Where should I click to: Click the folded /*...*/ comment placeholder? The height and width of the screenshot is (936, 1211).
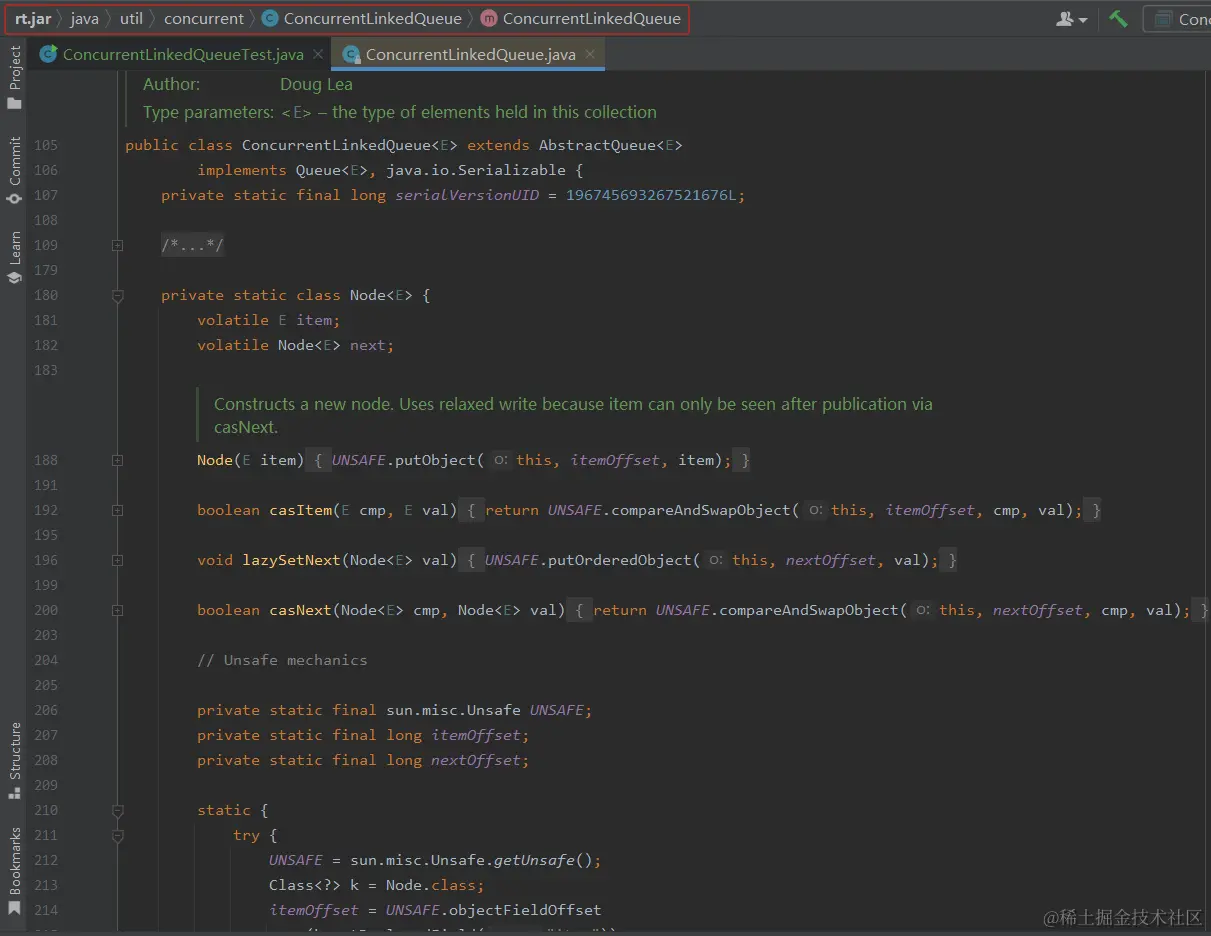point(192,245)
